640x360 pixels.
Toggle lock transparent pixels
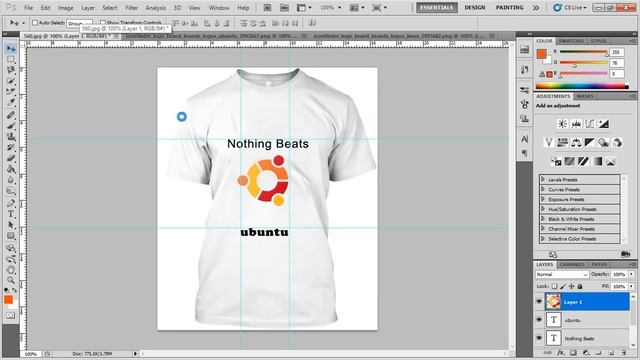554,287
